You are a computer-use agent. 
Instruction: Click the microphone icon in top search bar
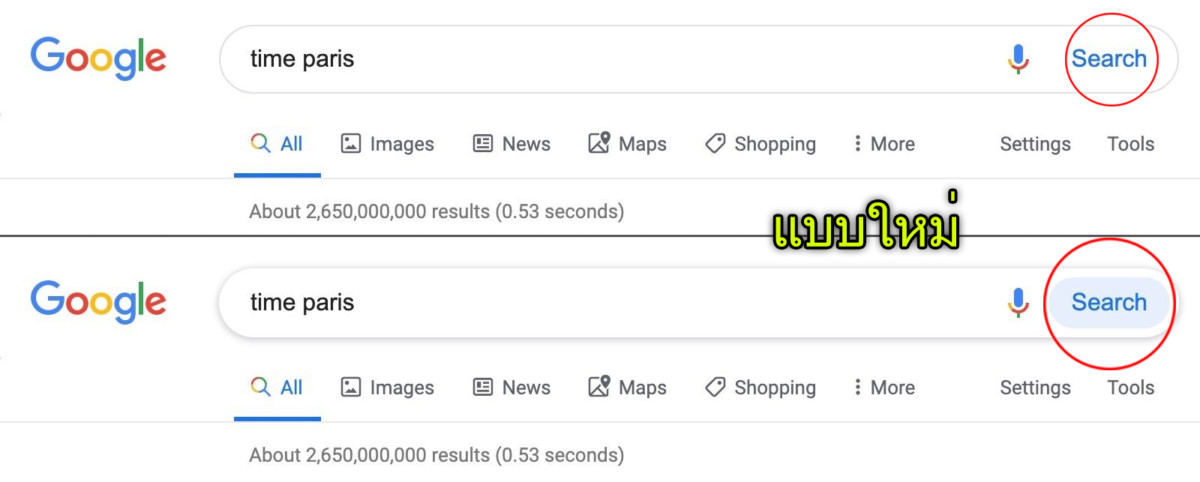pyautogui.click(x=1018, y=59)
